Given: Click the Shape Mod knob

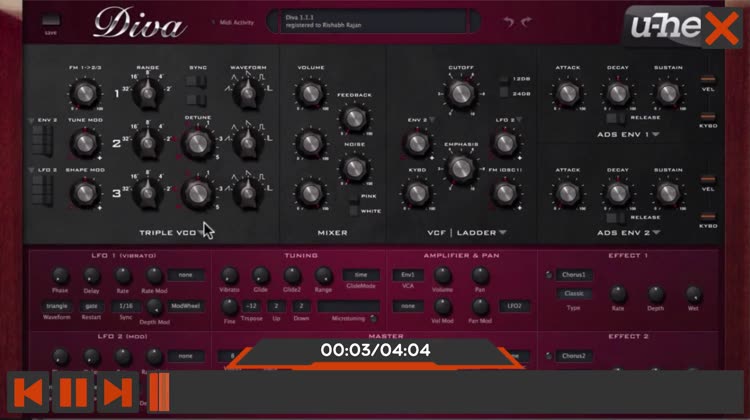Looking at the screenshot, I should point(85,193).
